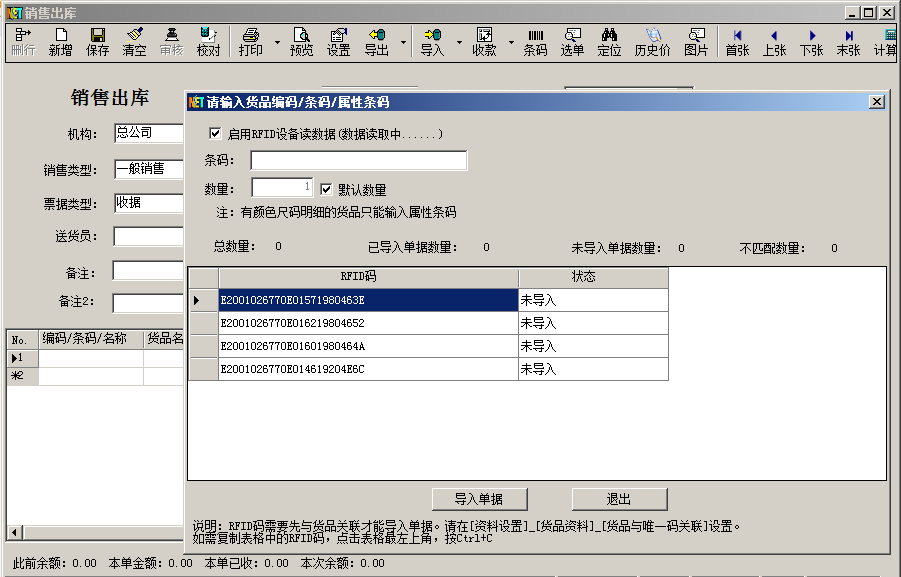Click the 条码 barcode input field
The image size is (901, 577).
359,160
